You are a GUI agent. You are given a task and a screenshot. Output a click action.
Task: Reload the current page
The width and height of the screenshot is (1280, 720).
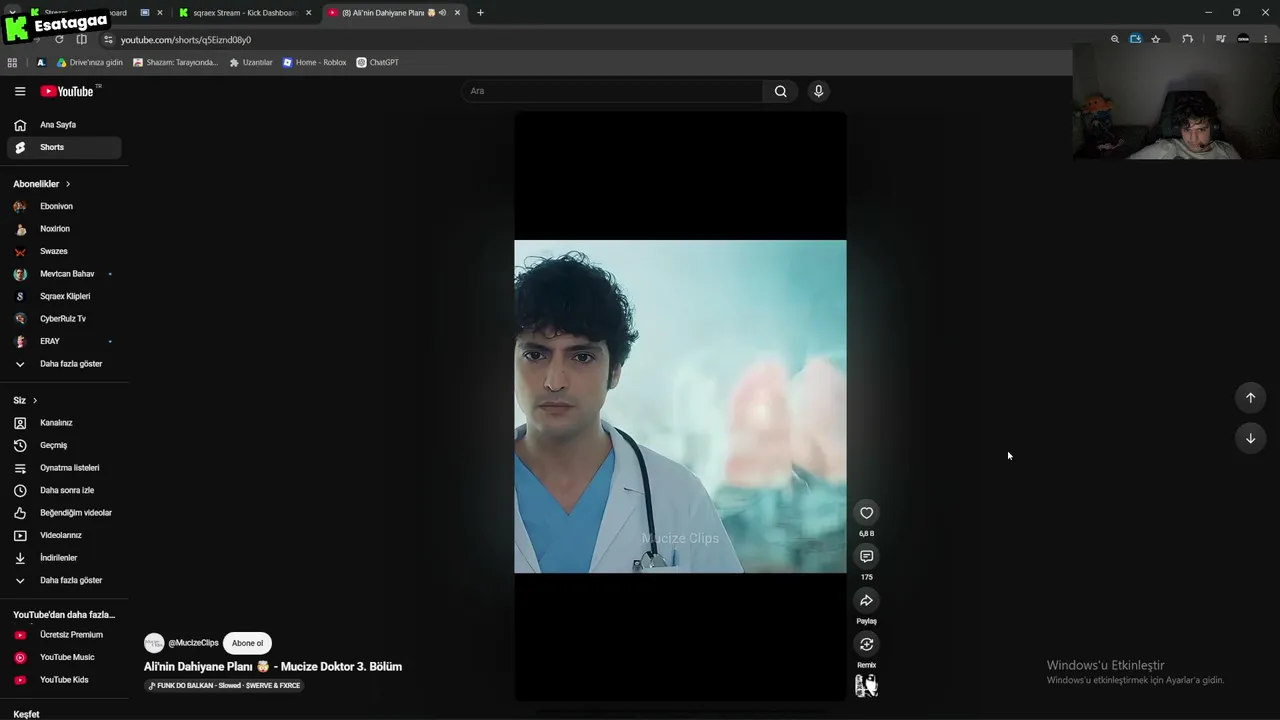[x=59, y=40]
